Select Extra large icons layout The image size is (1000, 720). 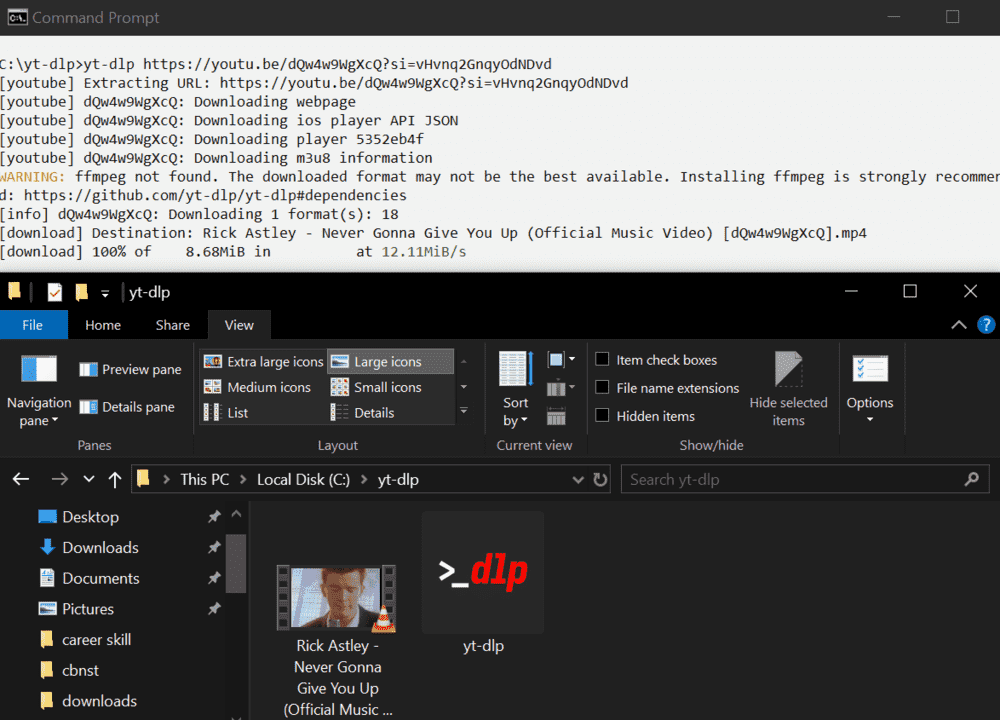(x=263, y=362)
